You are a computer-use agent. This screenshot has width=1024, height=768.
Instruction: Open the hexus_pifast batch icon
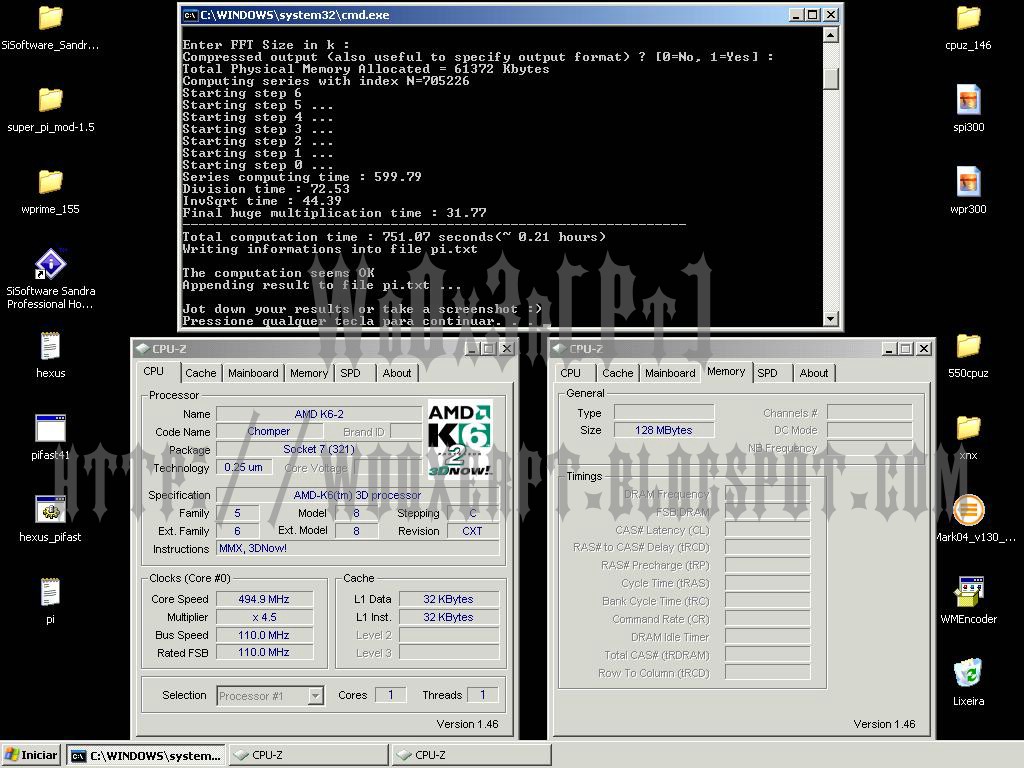click(50, 510)
